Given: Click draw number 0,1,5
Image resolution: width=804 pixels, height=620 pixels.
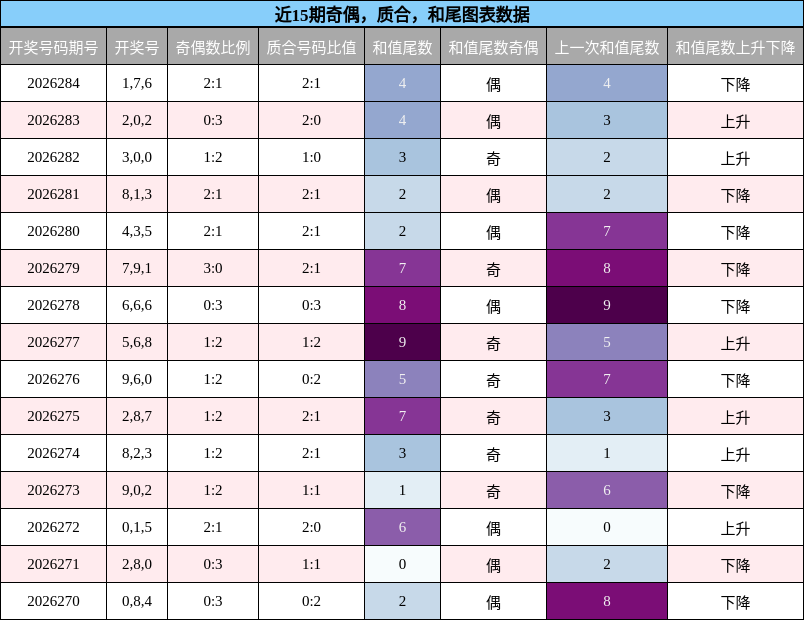Looking at the screenshot, I should tap(137, 527).
